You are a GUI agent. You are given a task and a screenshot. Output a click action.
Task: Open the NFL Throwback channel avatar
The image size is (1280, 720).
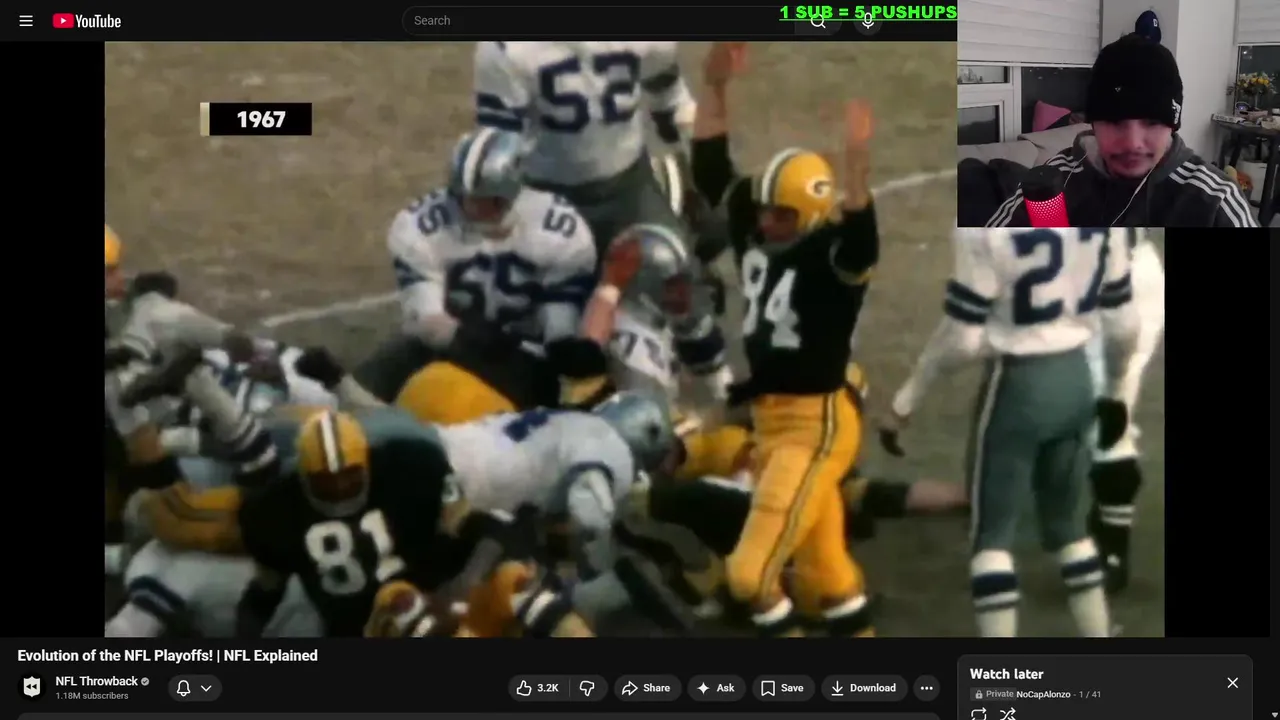[32, 687]
